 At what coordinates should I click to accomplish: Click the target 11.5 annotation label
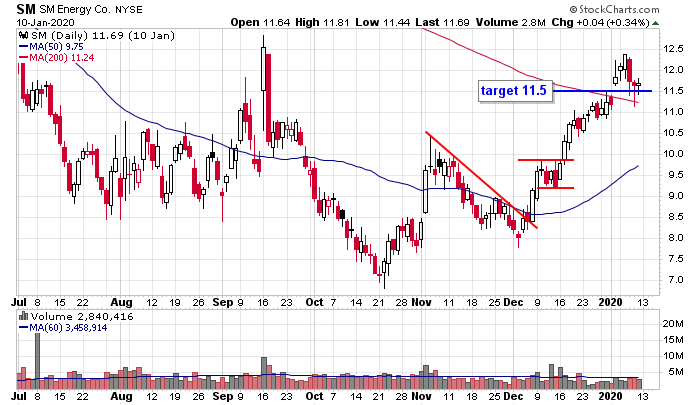pos(514,91)
